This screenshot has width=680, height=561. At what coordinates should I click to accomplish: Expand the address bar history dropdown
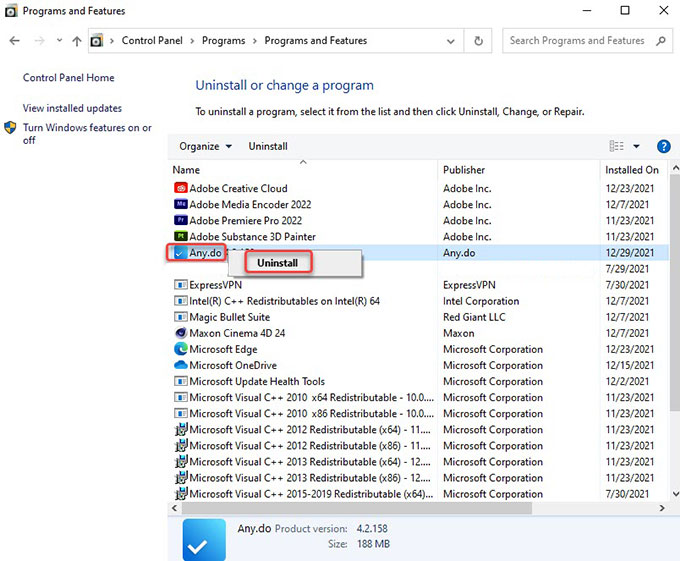[451, 41]
